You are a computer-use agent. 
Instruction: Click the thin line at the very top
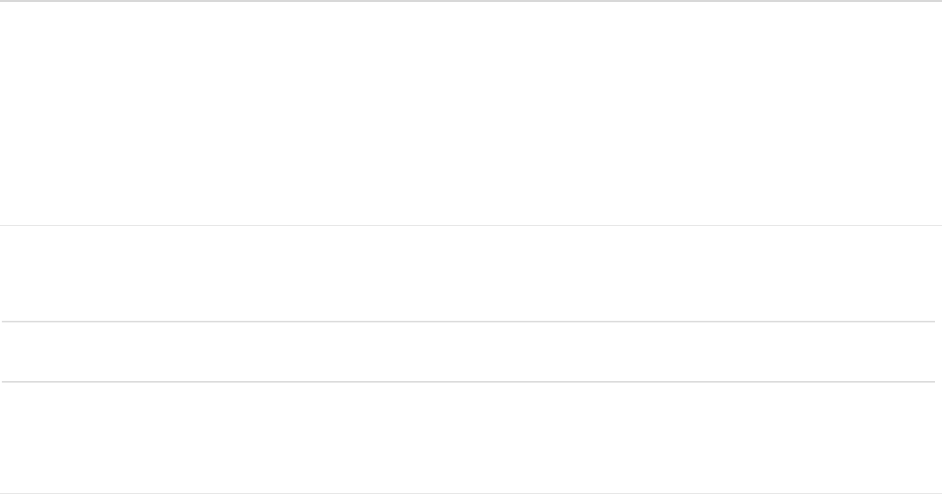tap(470, 1)
